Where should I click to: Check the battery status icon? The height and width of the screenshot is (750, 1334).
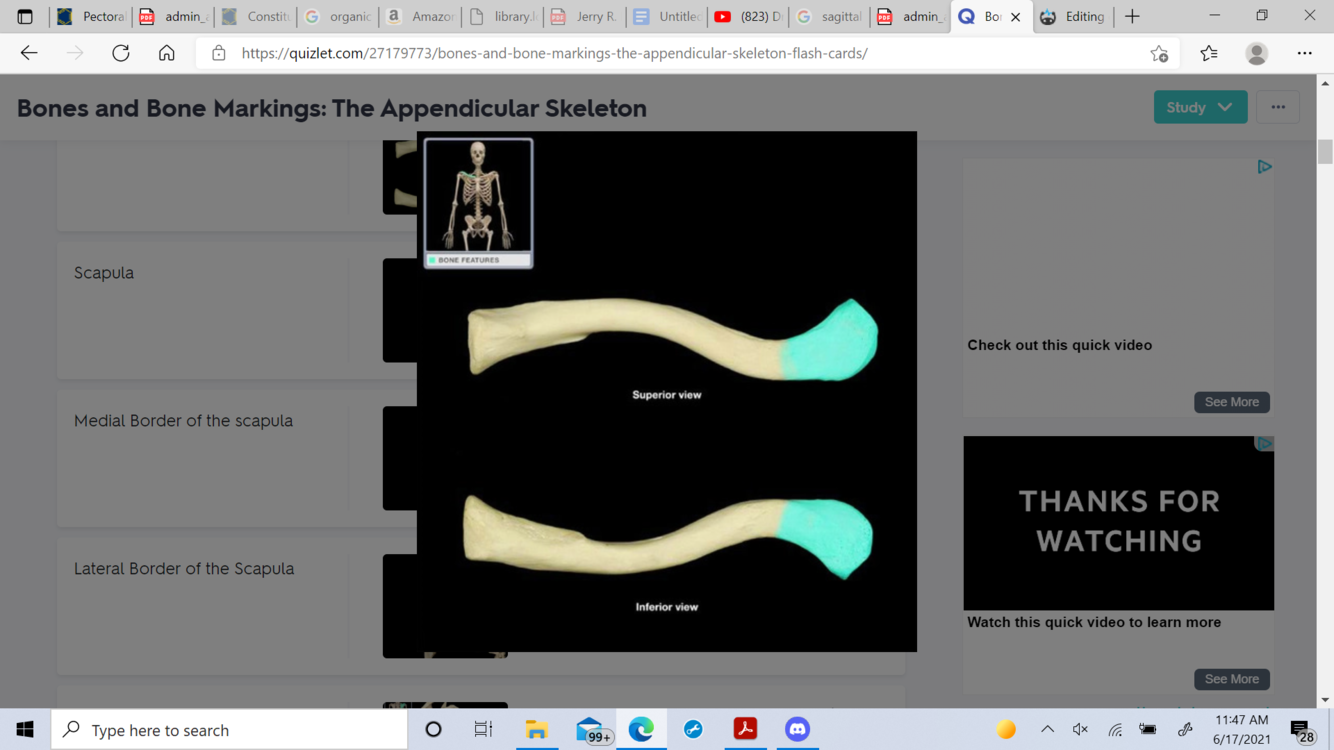tap(1148, 730)
